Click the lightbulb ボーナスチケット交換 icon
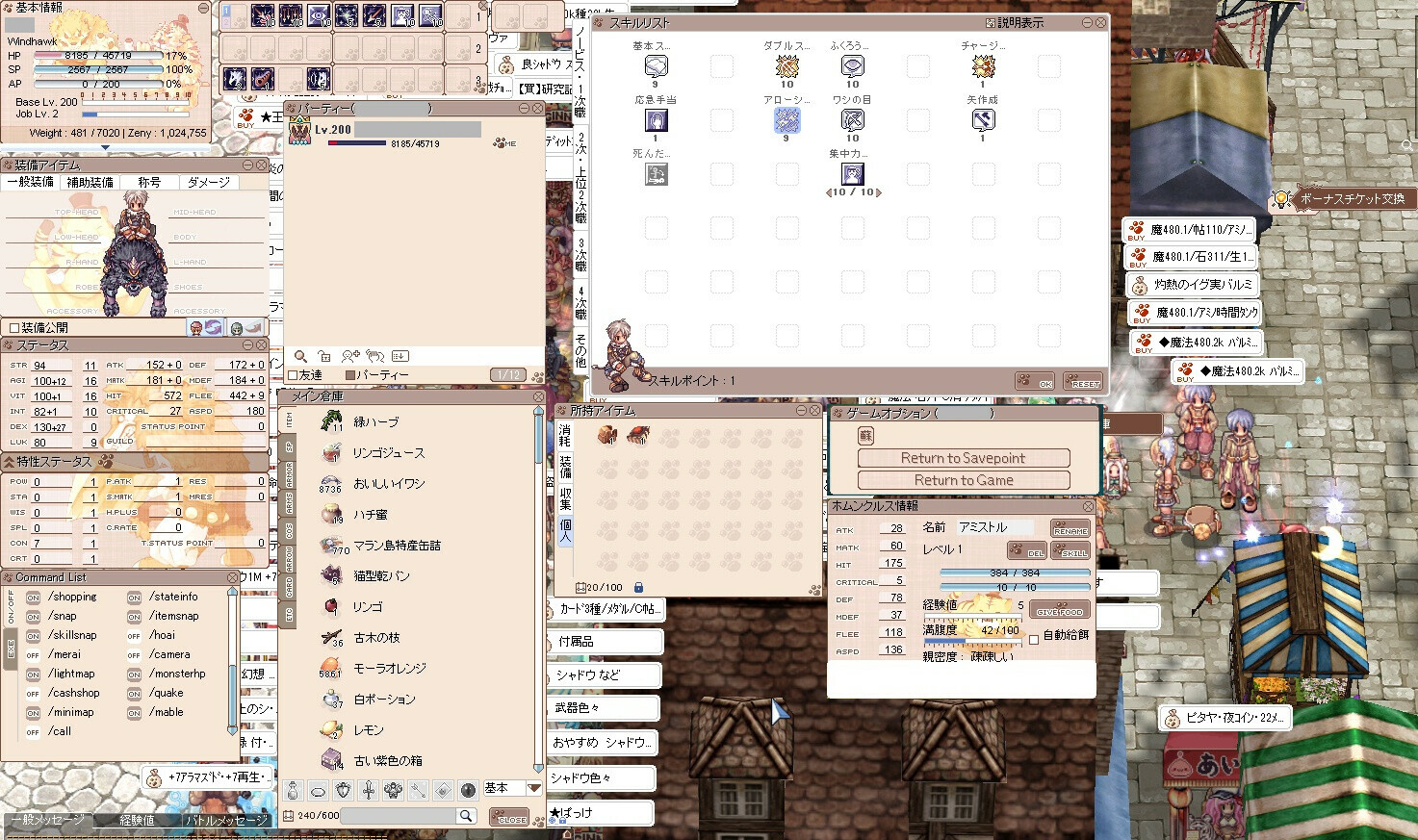The height and width of the screenshot is (840, 1418). click(1281, 198)
